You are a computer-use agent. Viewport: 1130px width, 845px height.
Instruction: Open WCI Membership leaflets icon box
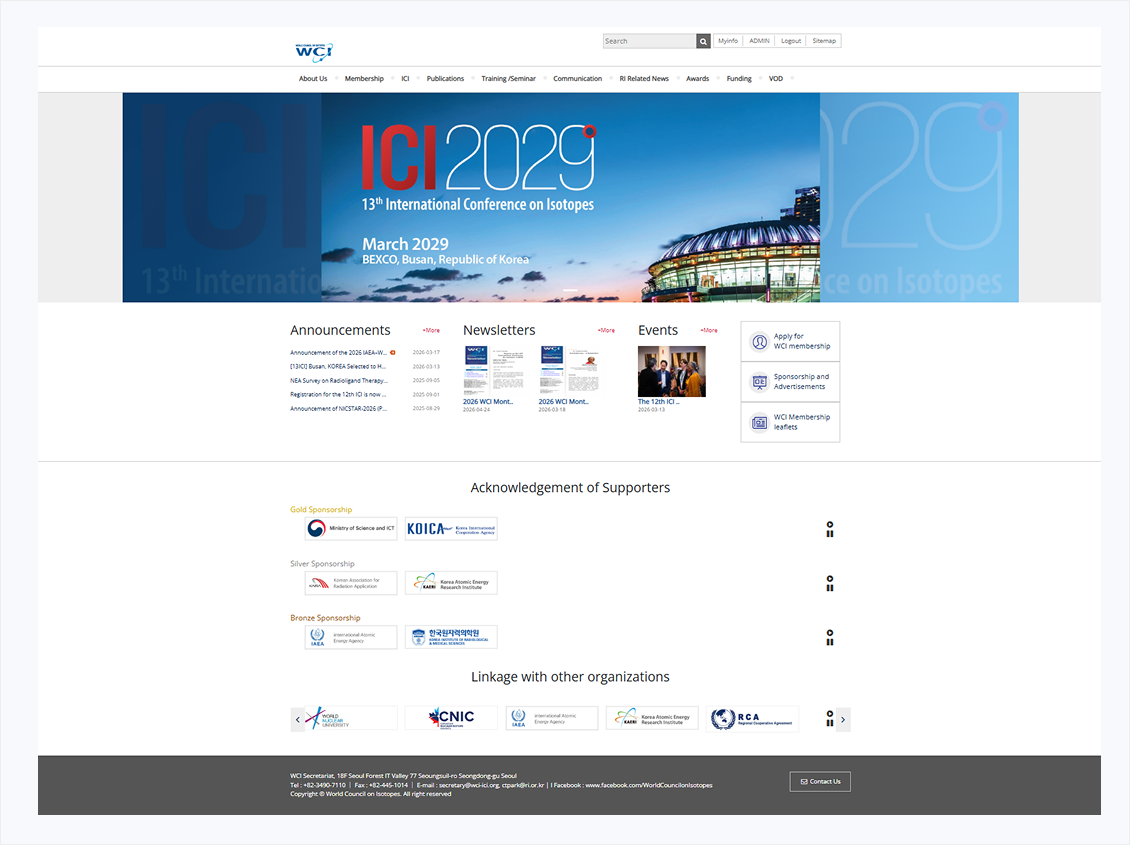tap(791, 422)
